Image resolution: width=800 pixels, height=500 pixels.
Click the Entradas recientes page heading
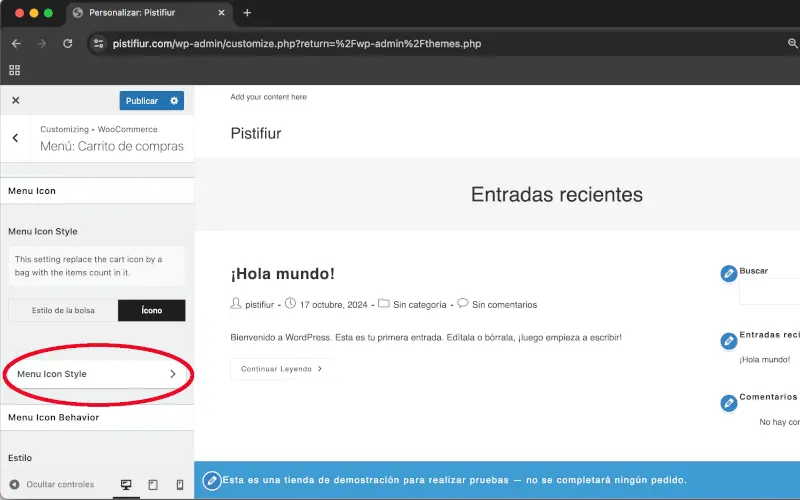click(557, 194)
